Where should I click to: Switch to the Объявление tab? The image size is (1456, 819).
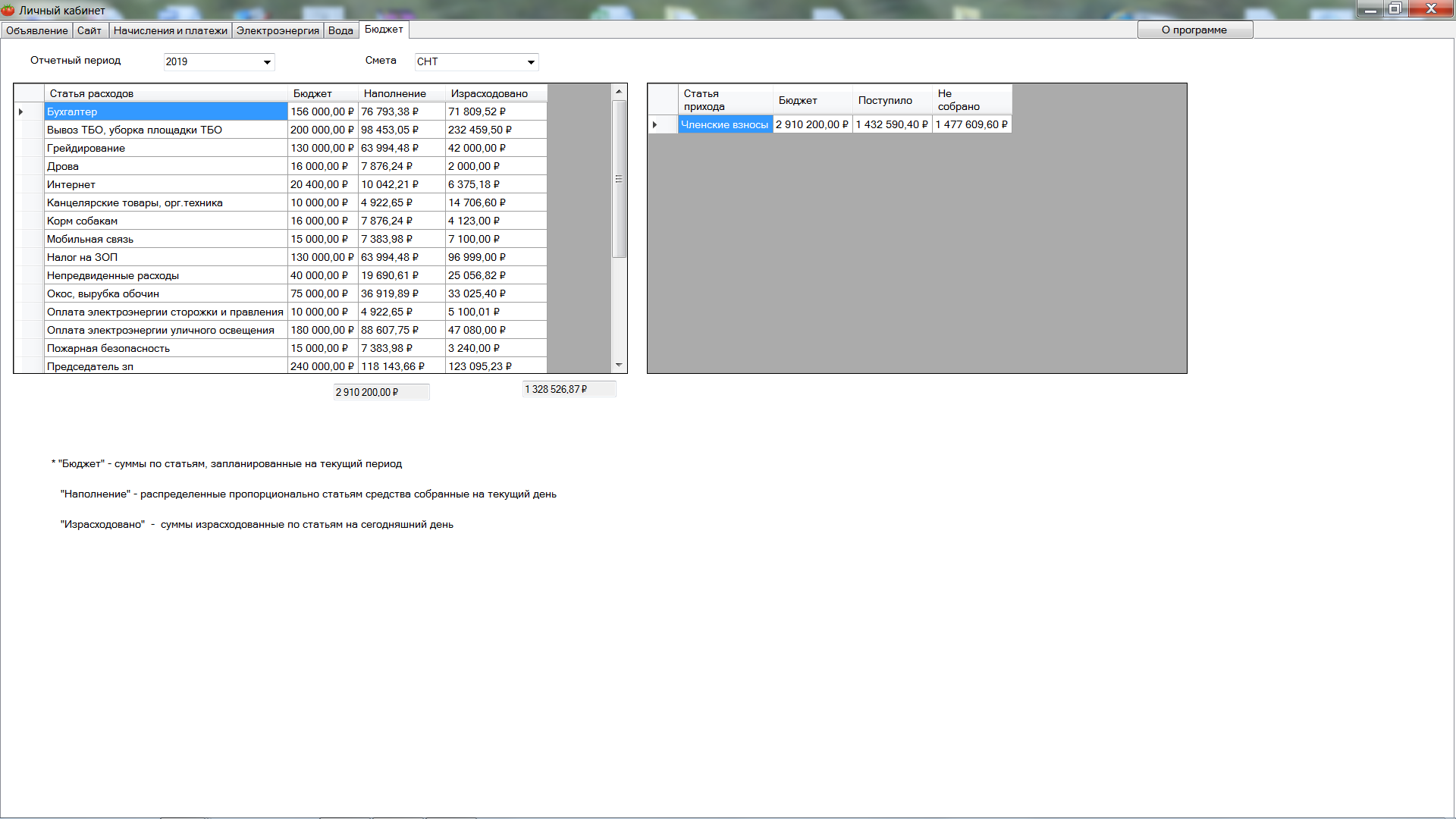[36, 30]
